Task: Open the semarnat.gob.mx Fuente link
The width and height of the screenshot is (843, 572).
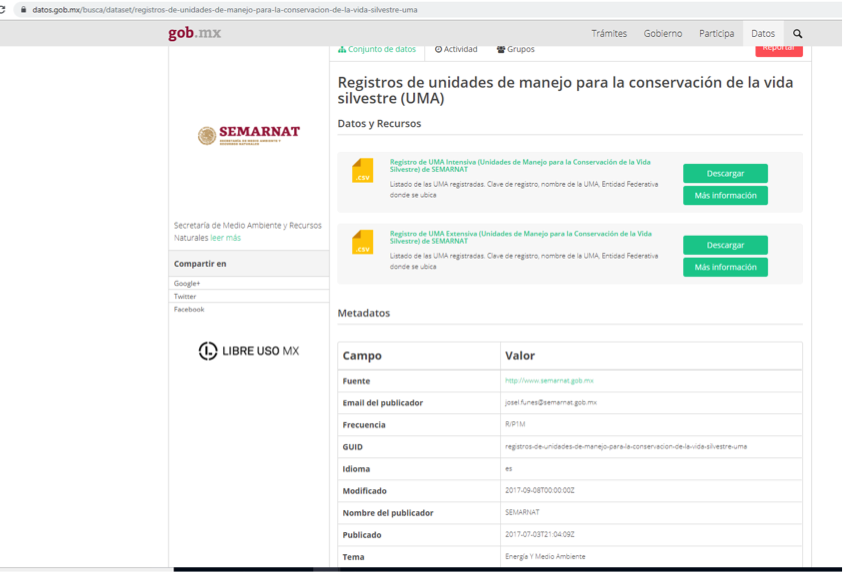Action: pyautogui.click(x=549, y=381)
